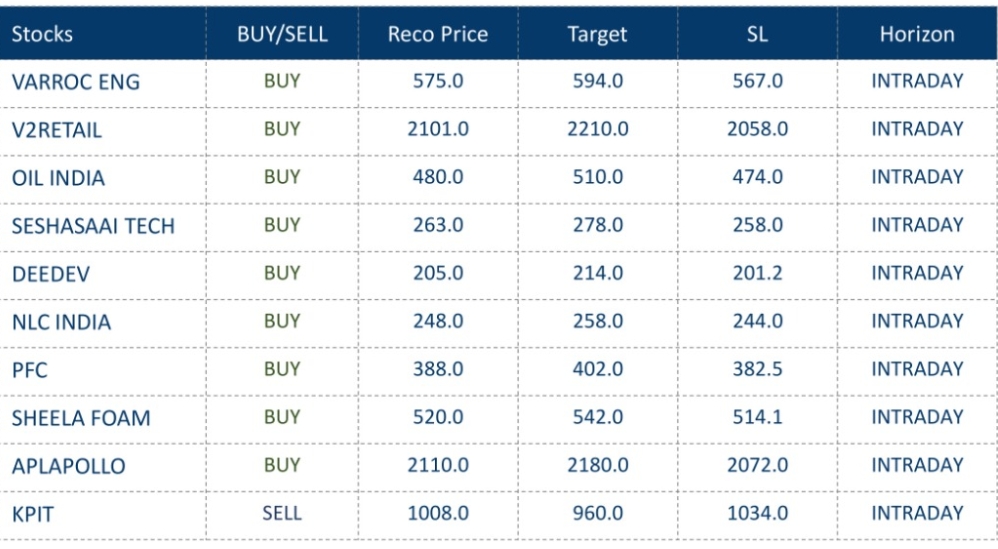Select the BUY/SELL column header
The height and width of the screenshot is (549, 998).
click(282, 34)
